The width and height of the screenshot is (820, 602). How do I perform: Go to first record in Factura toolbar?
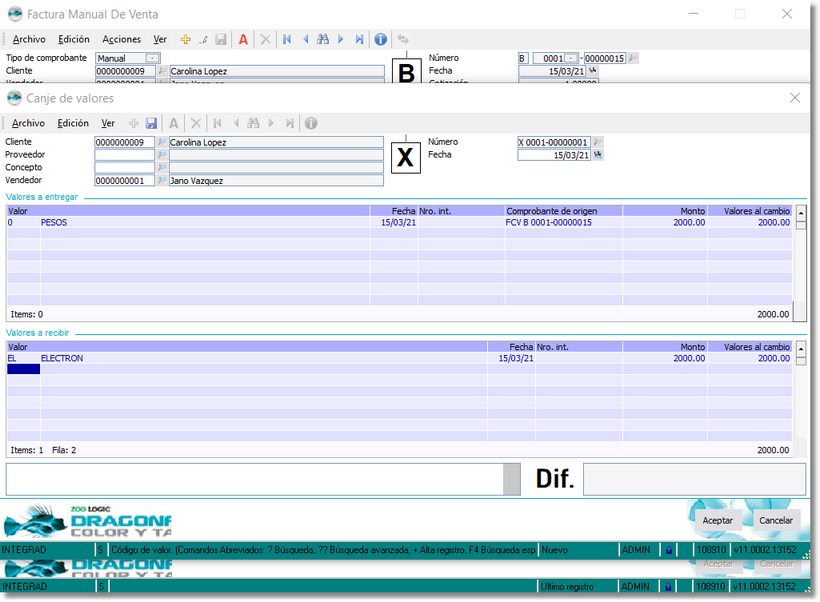tap(287, 39)
